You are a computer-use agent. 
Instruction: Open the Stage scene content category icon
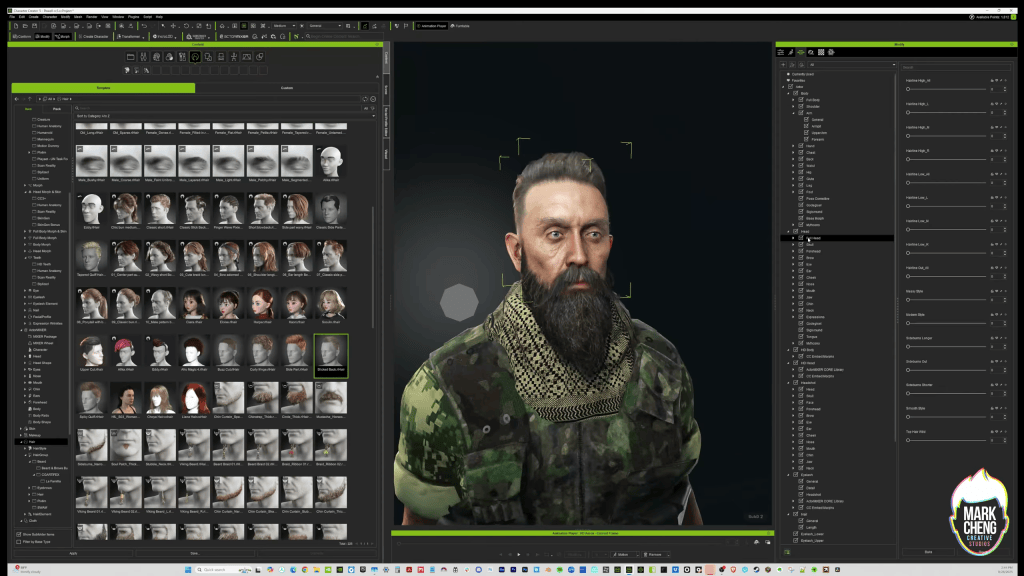click(247, 57)
